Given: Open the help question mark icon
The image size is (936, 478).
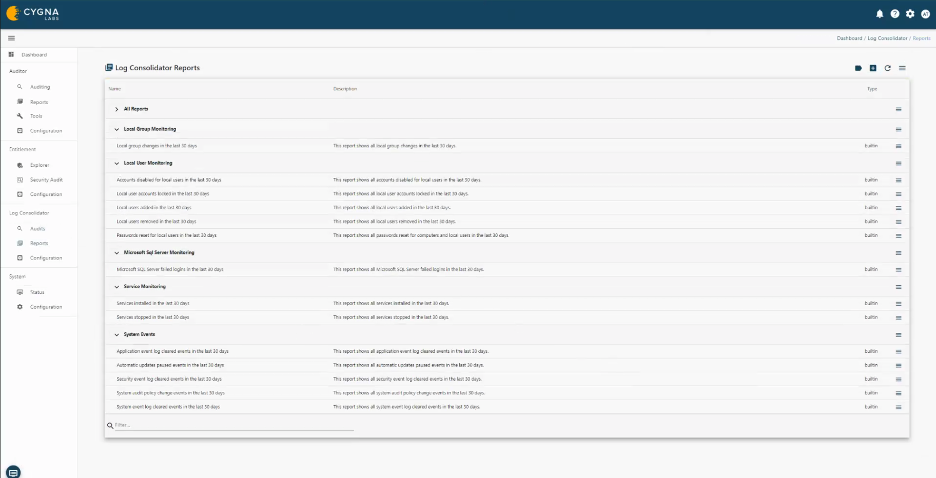Looking at the screenshot, I should [x=895, y=14].
